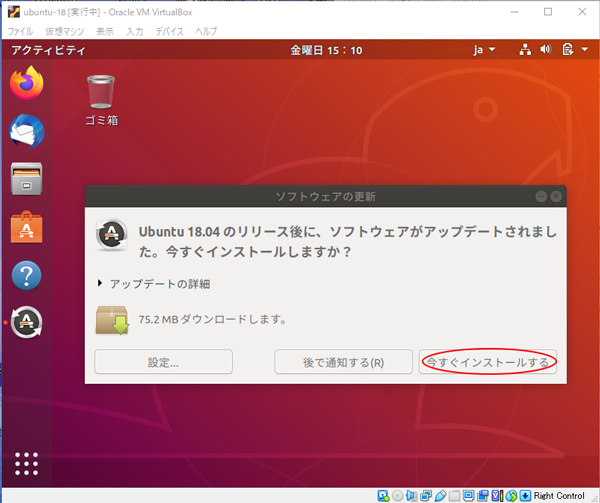The image size is (600, 503).
Task: Click the download package icon in dialog
Action: point(112,320)
